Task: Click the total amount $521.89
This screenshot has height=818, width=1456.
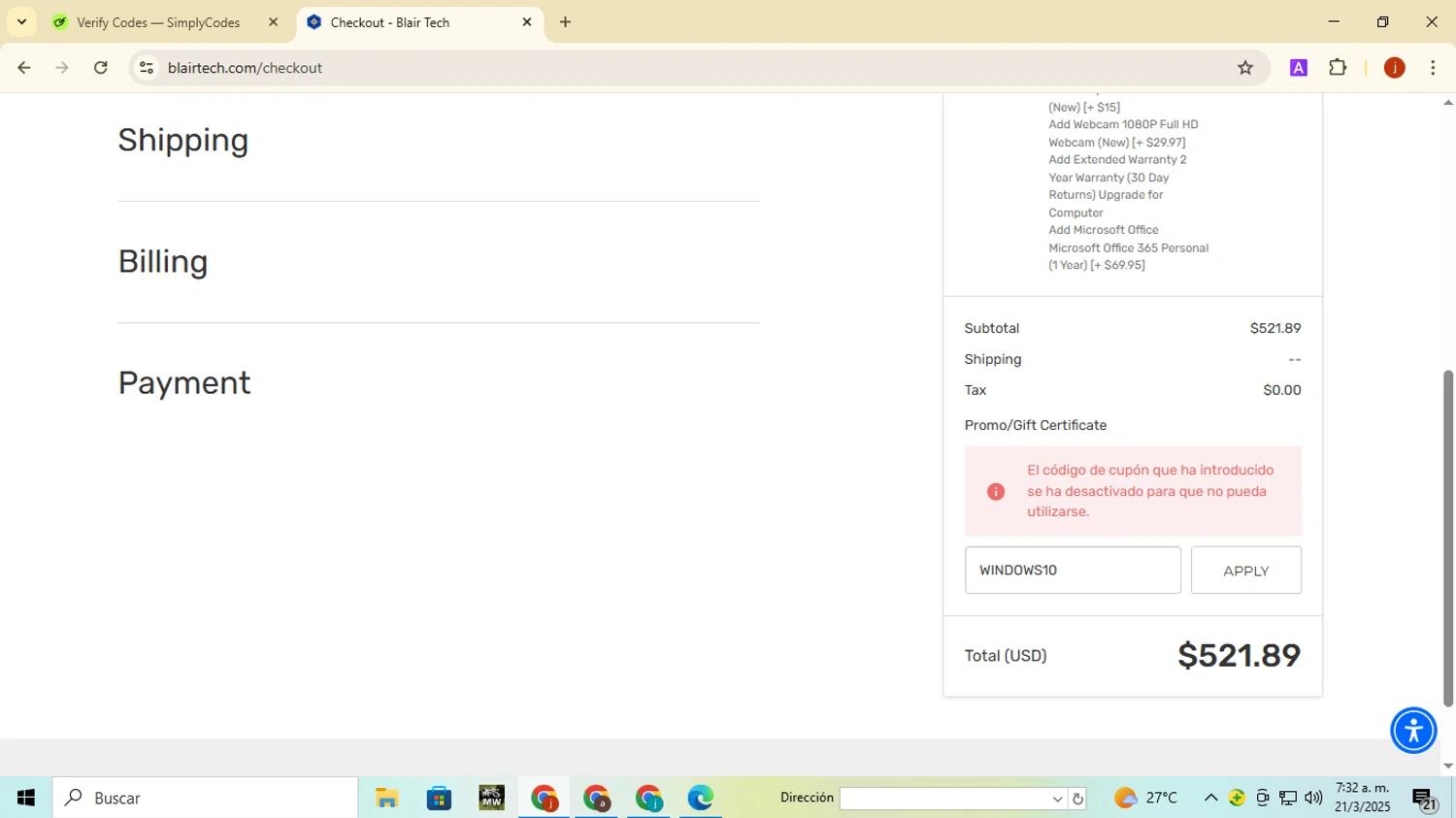Action: [x=1239, y=656]
